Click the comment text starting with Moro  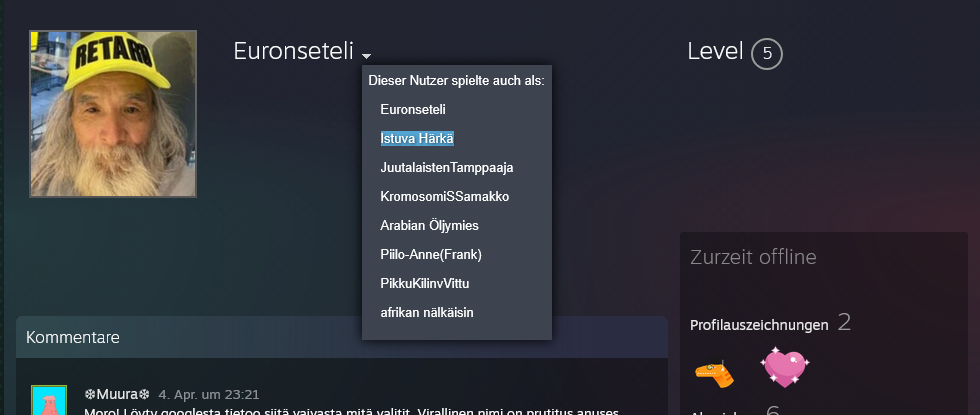(x=340, y=410)
